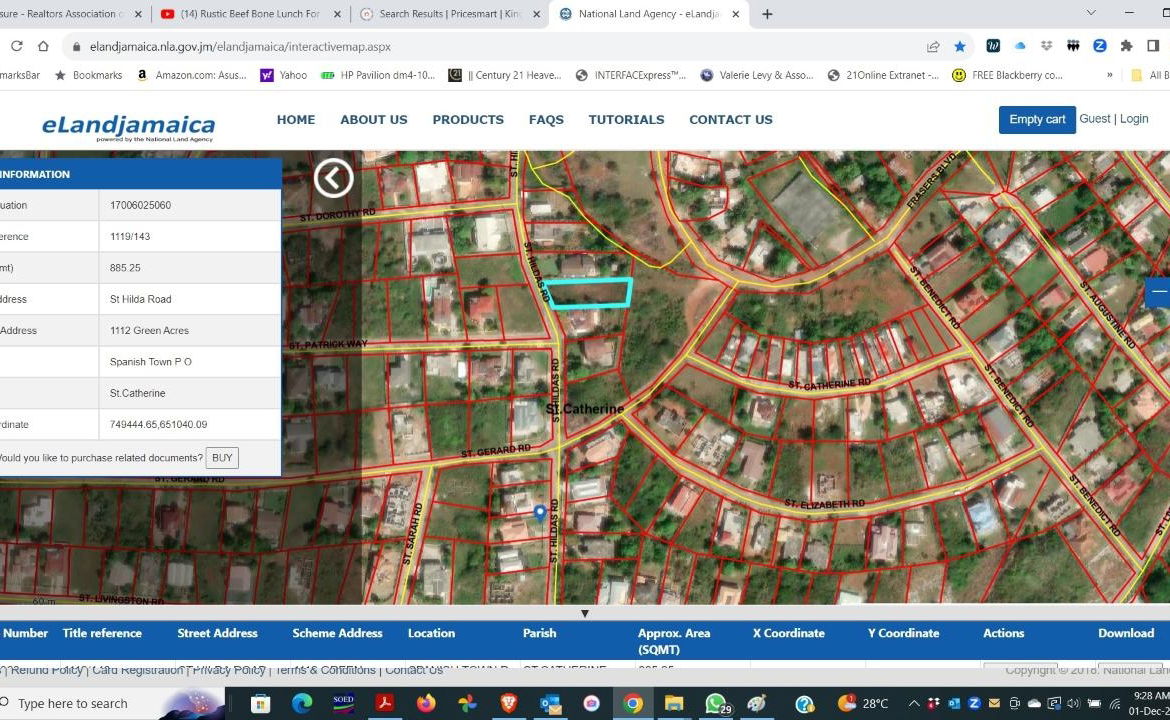Switch to the Pricesmart Search Results tab
The height and width of the screenshot is (720, 1170).
point(450,14)
